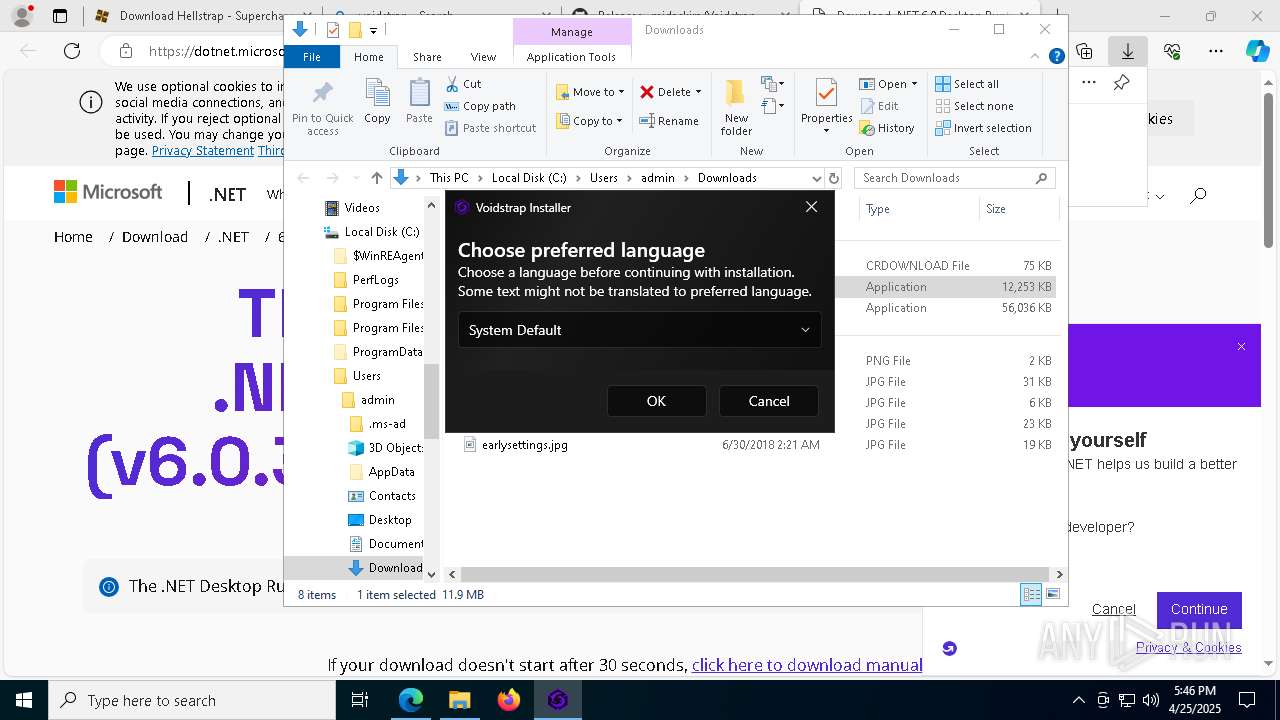Image resolution: width=1280 pixels, height=720 pixels.
Task: Refresh the Edge browser page
Action: point(72,51)
